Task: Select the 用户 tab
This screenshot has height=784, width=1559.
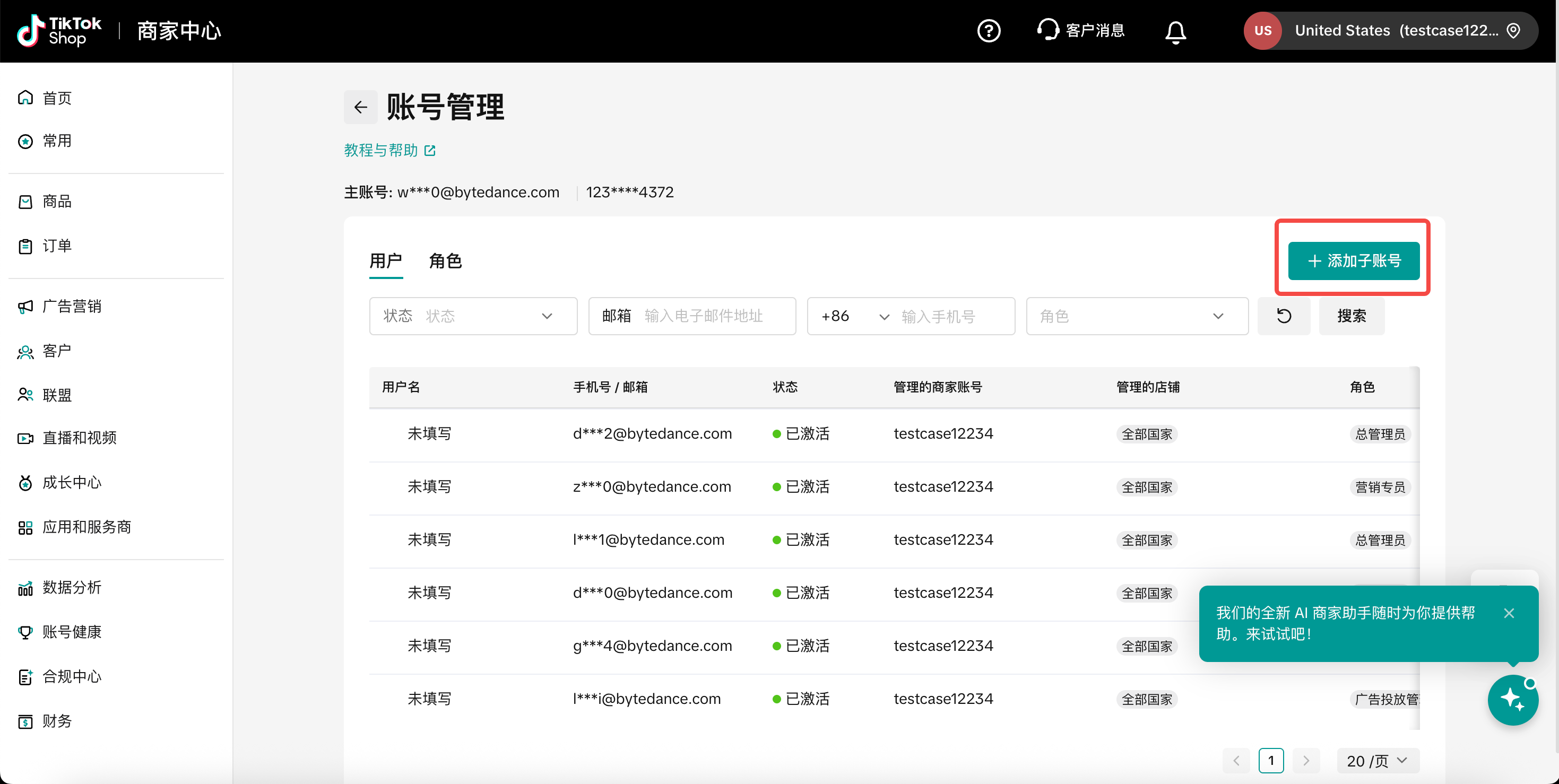Action: (x=386, y=262)
